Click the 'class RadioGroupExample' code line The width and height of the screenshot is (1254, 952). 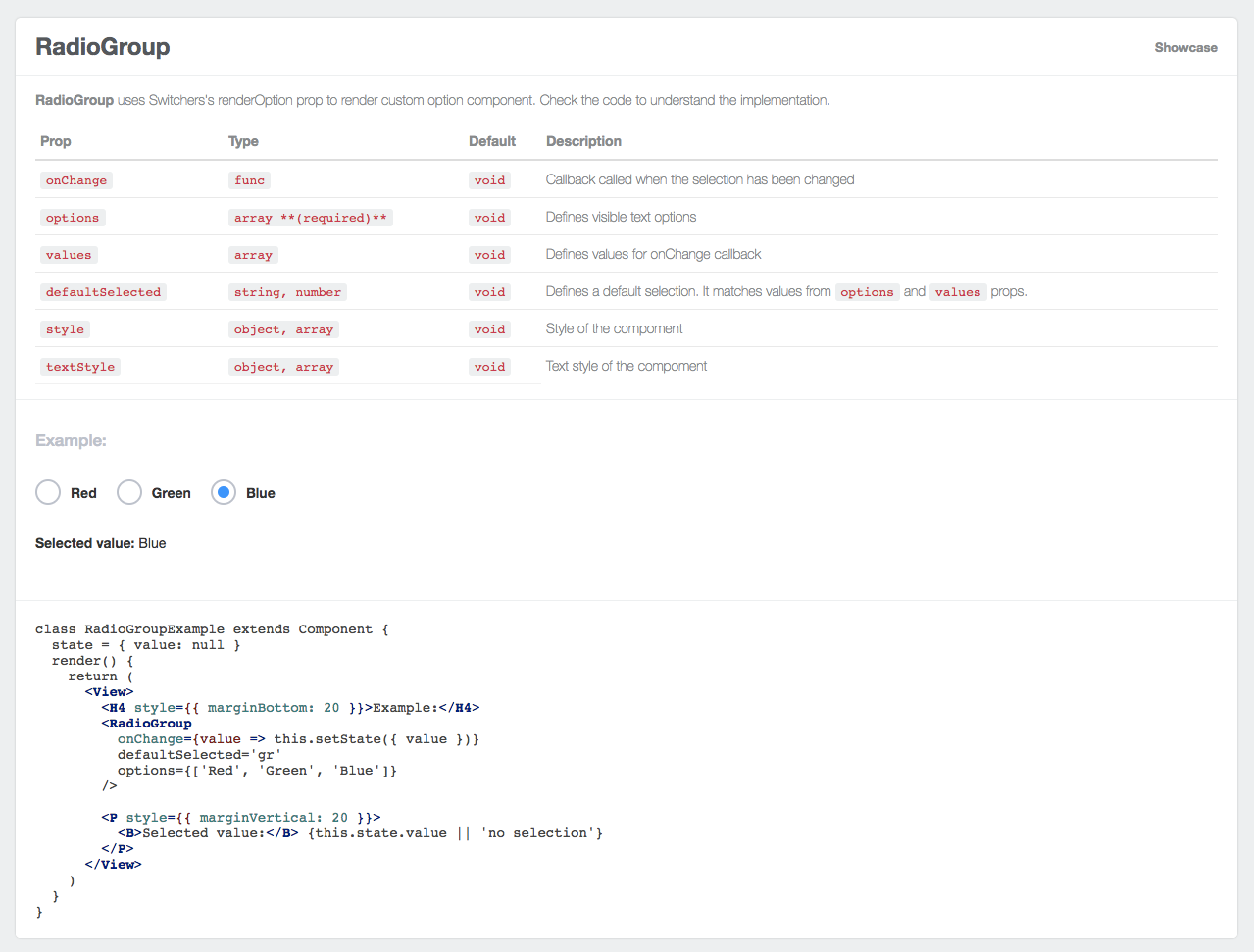tap(212, 629)
